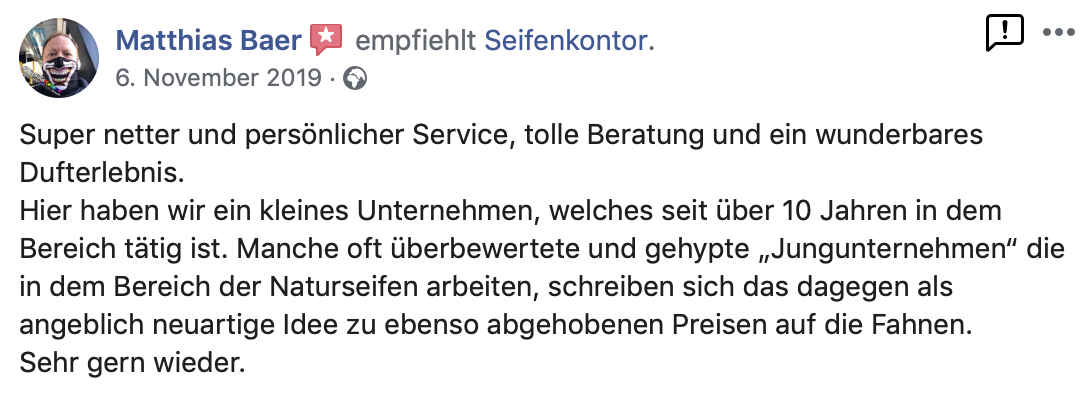Click the exclamation speech bubble feedback icon
Viewport: 1092px width, 396px height.
click(1005, 33)
